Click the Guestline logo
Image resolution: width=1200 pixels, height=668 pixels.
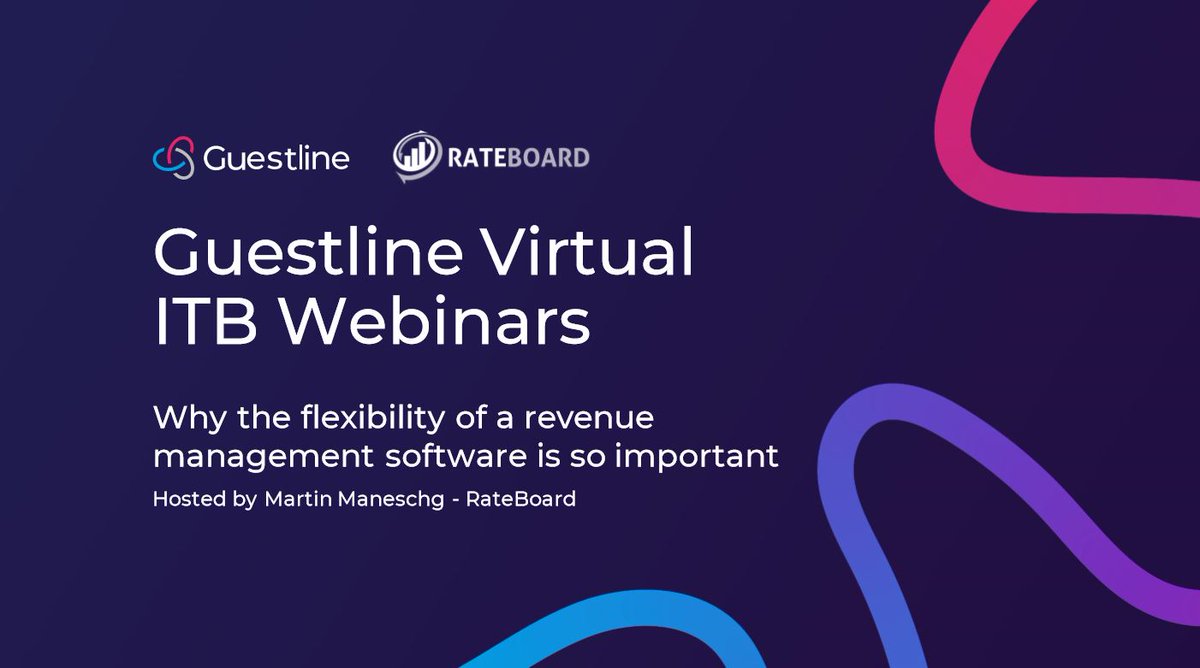tap(251, 158)
